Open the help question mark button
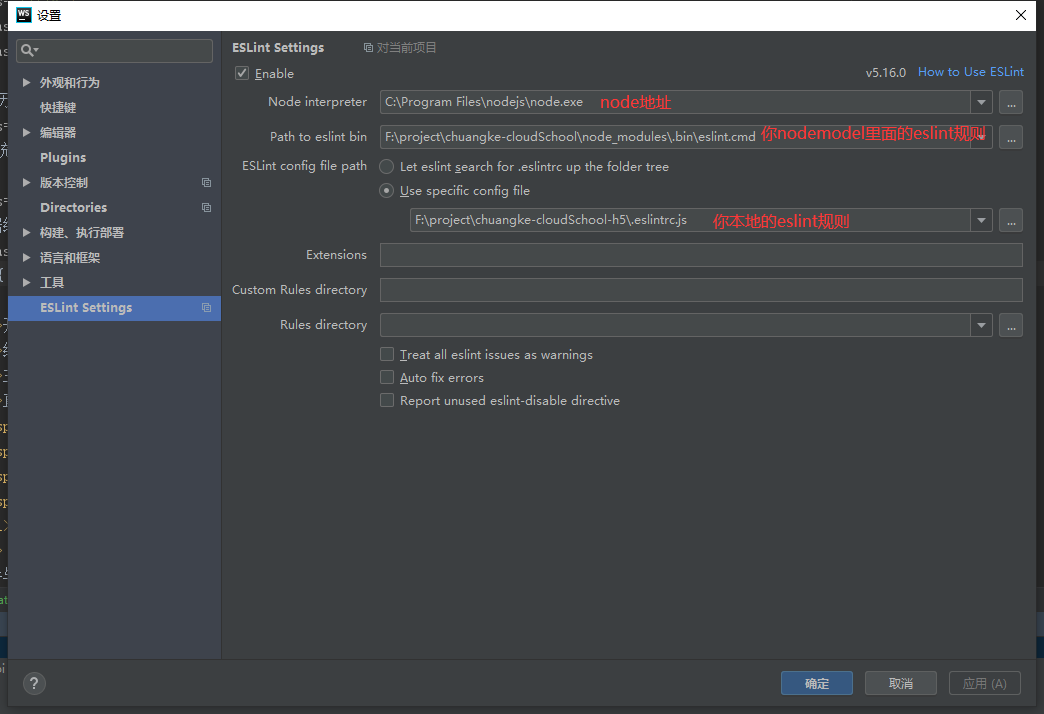1044x714 pixels. [34, 683]
